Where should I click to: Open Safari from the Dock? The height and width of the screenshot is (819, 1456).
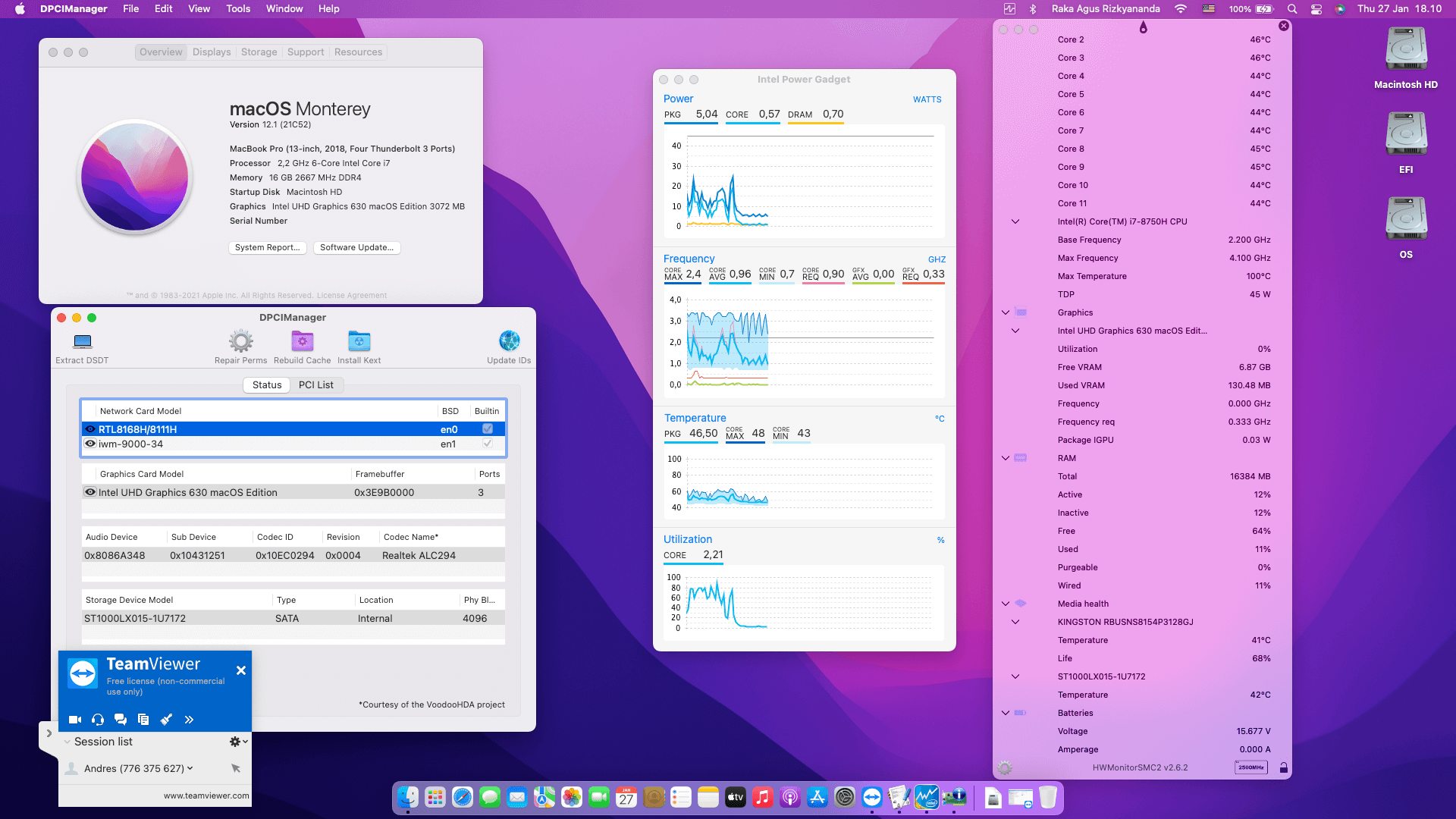tap(463, 797)
